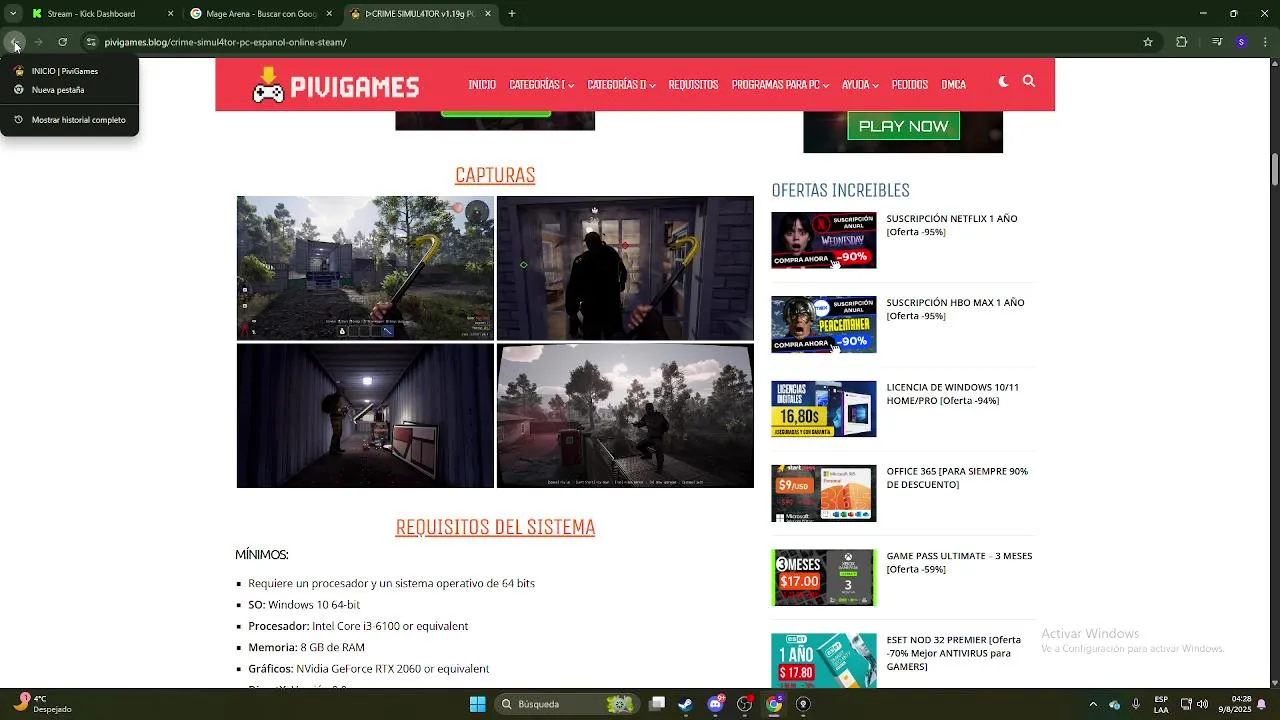Expand the first CATEGORÍAS menu

point(541,85)
